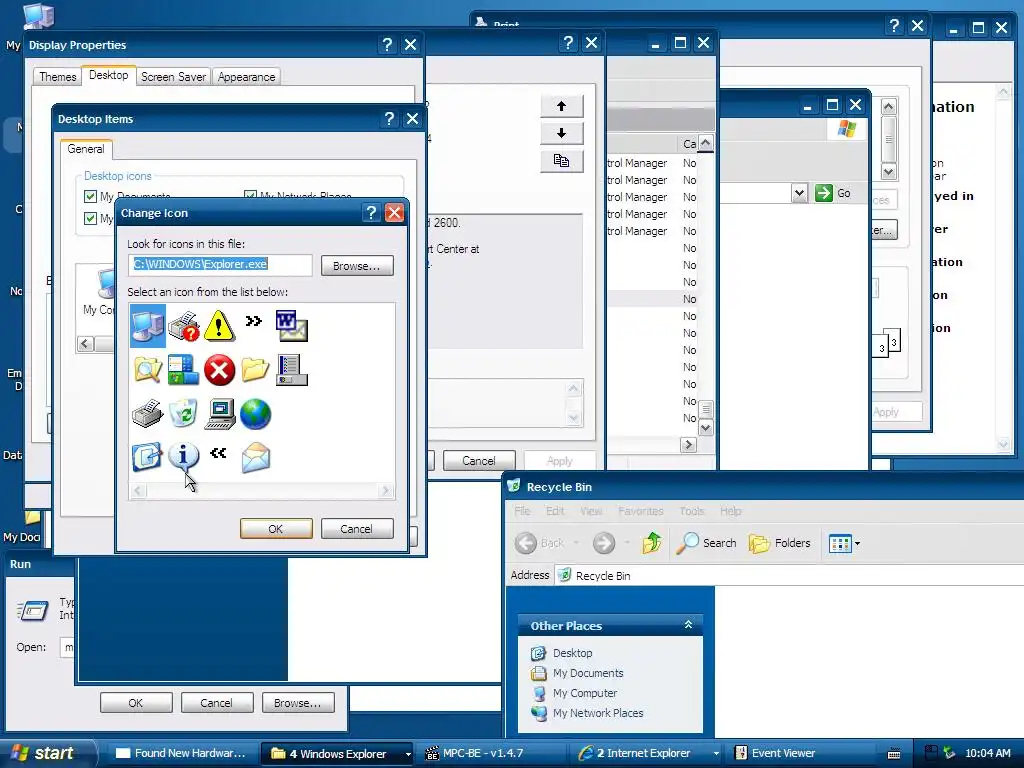Click the icon file path input field
The width and height of the screenshot is (1024, 768).
click(220, 264)
